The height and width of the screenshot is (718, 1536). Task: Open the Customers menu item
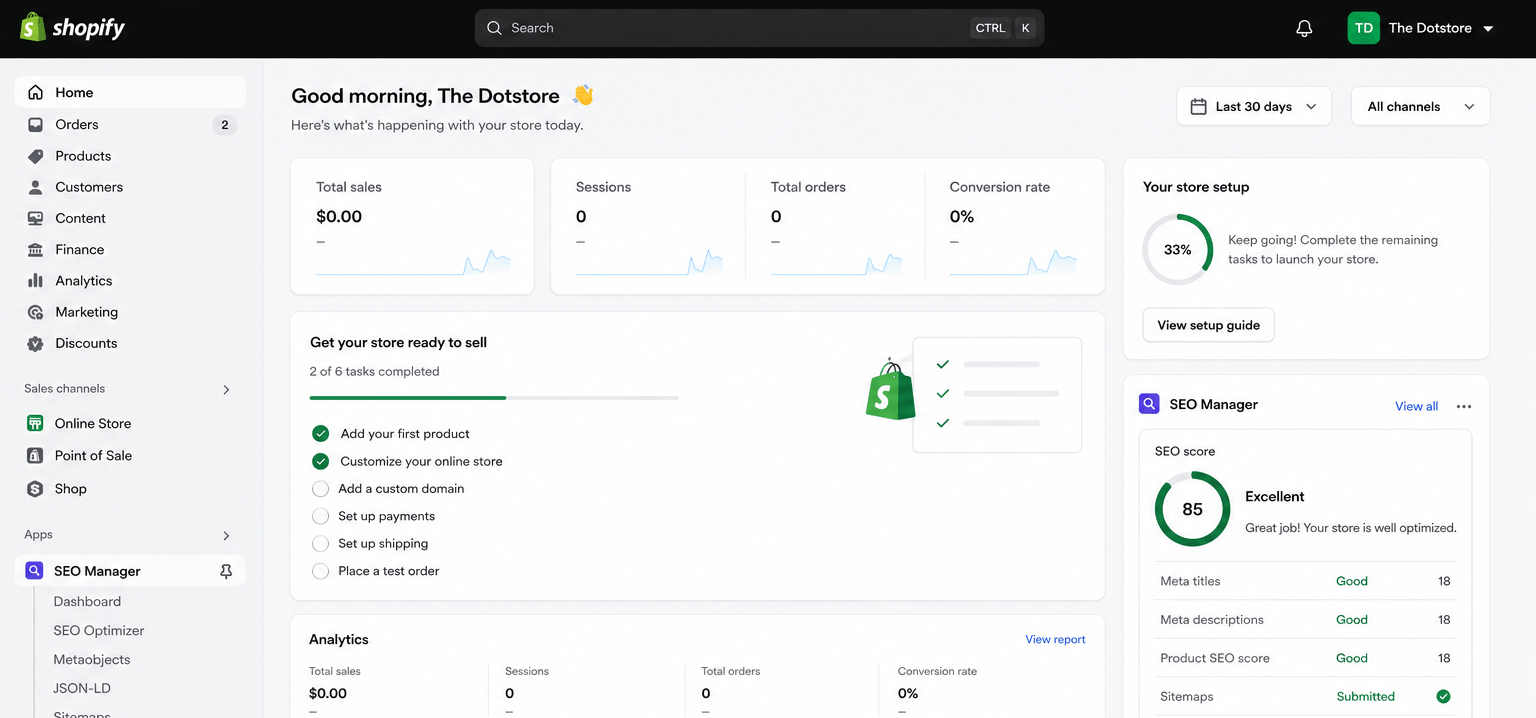[x=130, y=187]
